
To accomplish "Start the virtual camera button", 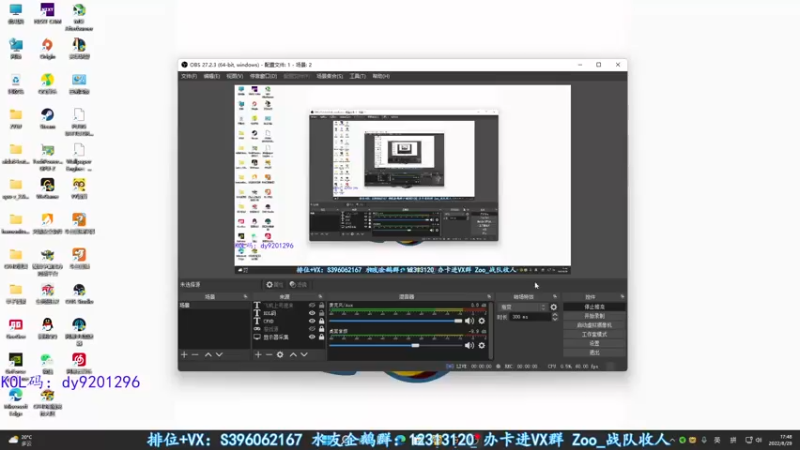I will [x=594, y=325].
